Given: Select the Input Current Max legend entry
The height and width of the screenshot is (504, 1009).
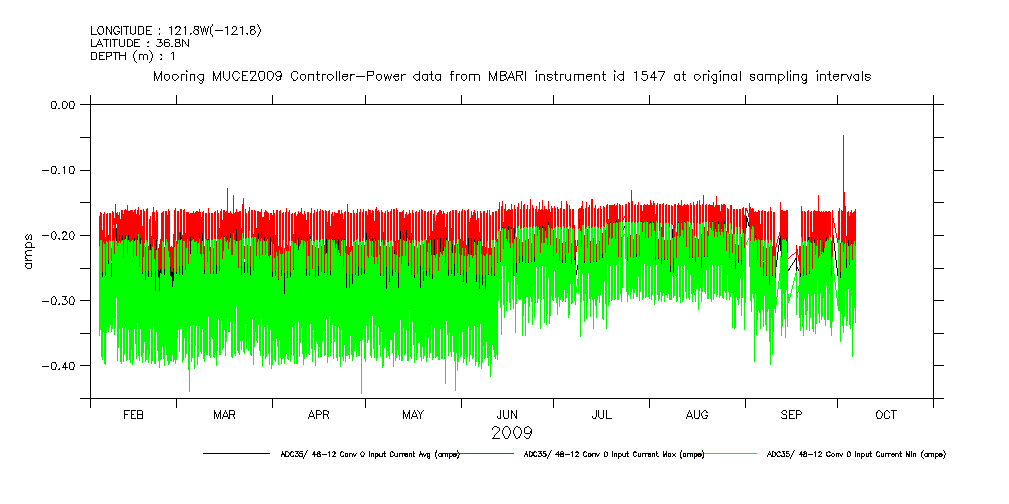Looking at the screenshot, I should point(614,454).
